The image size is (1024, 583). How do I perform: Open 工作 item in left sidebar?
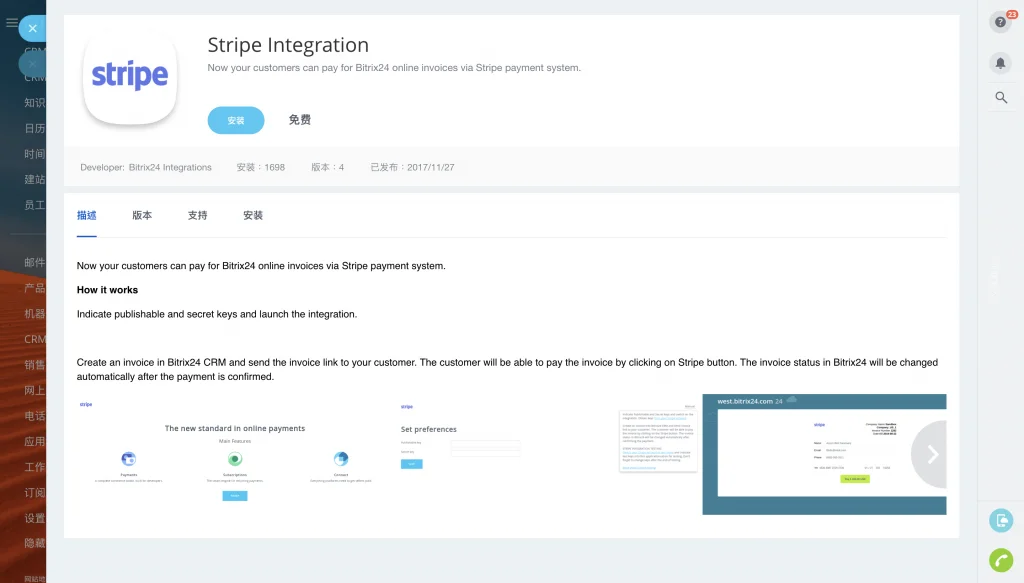point(34,467)
